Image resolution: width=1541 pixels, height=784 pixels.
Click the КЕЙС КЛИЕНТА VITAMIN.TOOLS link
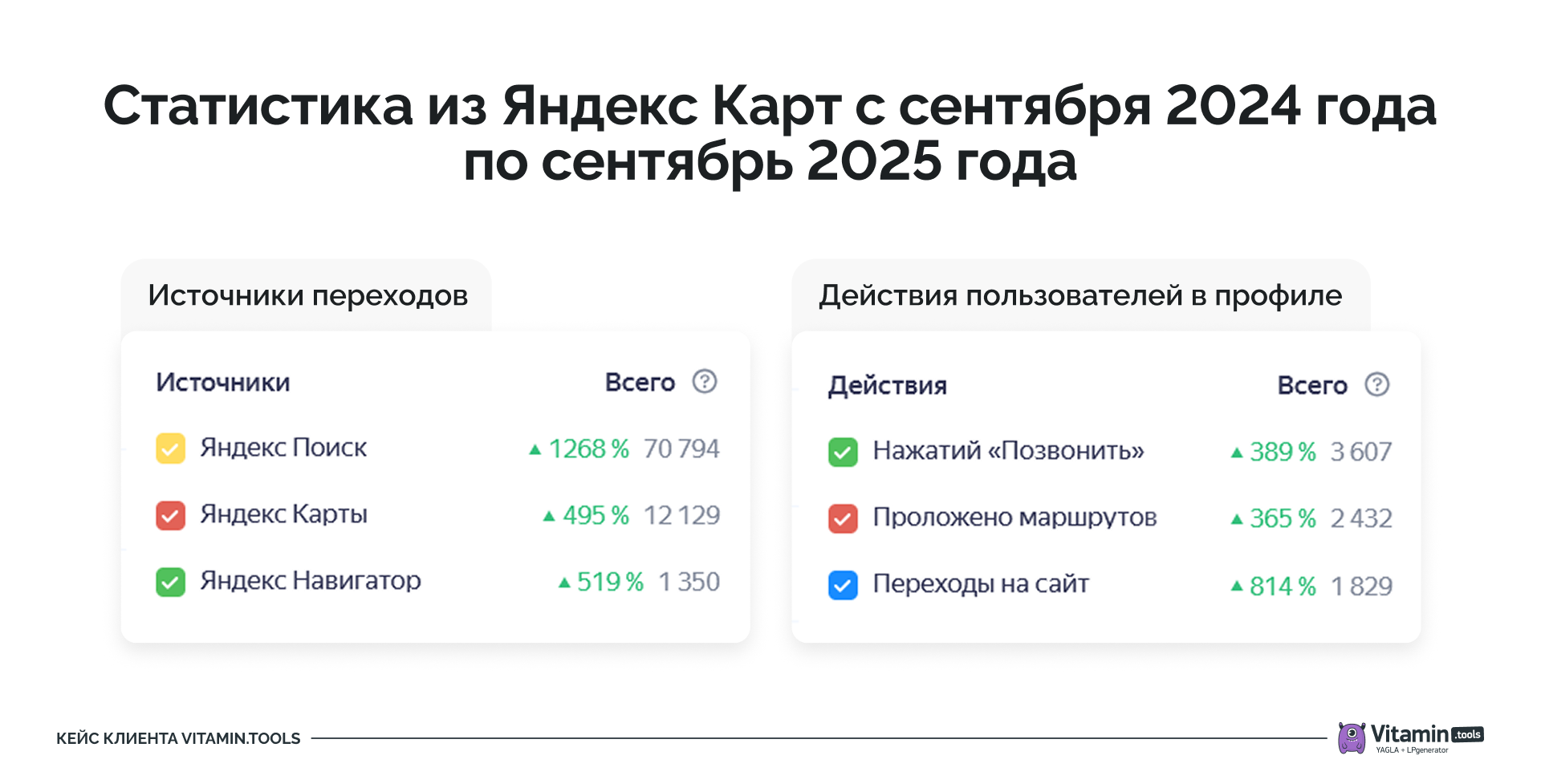[177, 737]
